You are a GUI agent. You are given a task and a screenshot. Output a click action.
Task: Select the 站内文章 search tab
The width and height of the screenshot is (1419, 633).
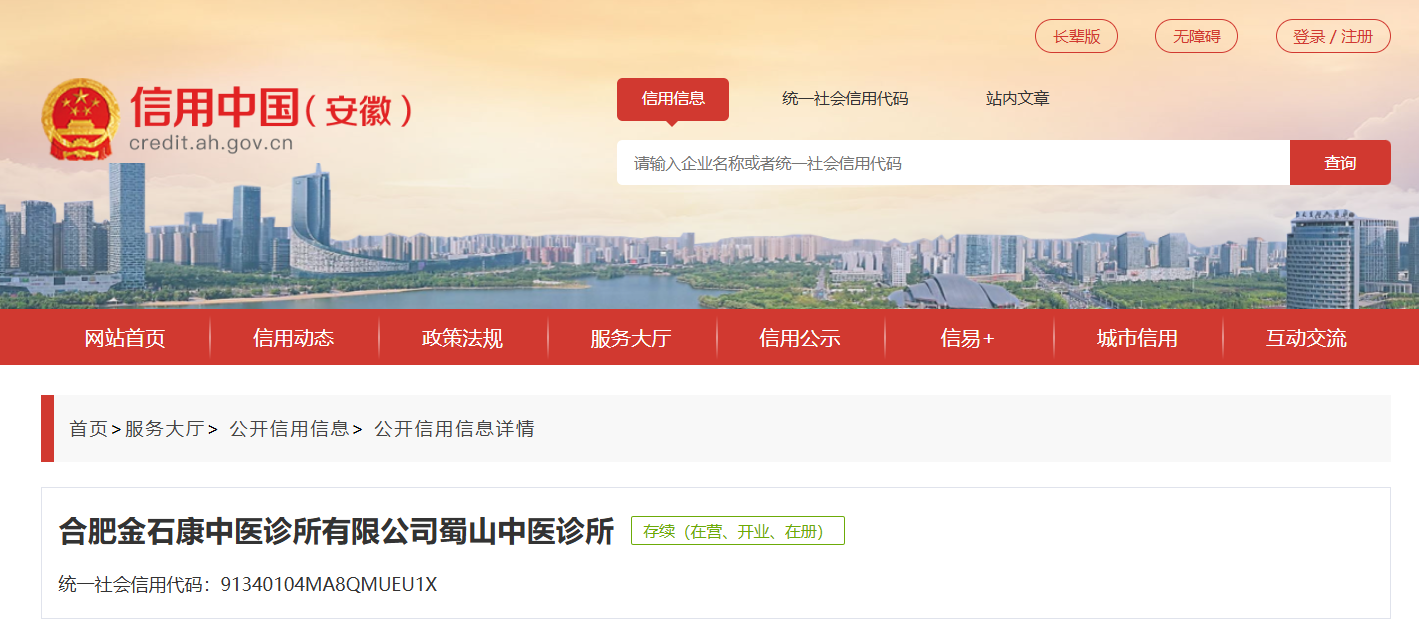(1017, 99)
